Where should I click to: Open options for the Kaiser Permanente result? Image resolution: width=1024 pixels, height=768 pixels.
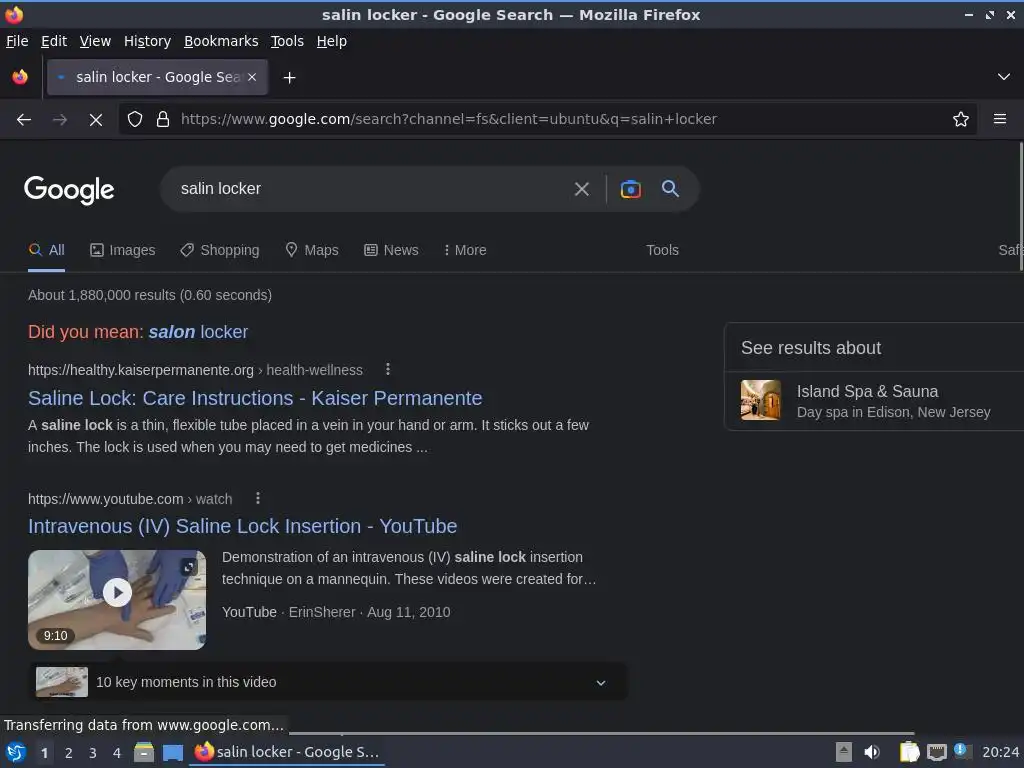[388, 370]
